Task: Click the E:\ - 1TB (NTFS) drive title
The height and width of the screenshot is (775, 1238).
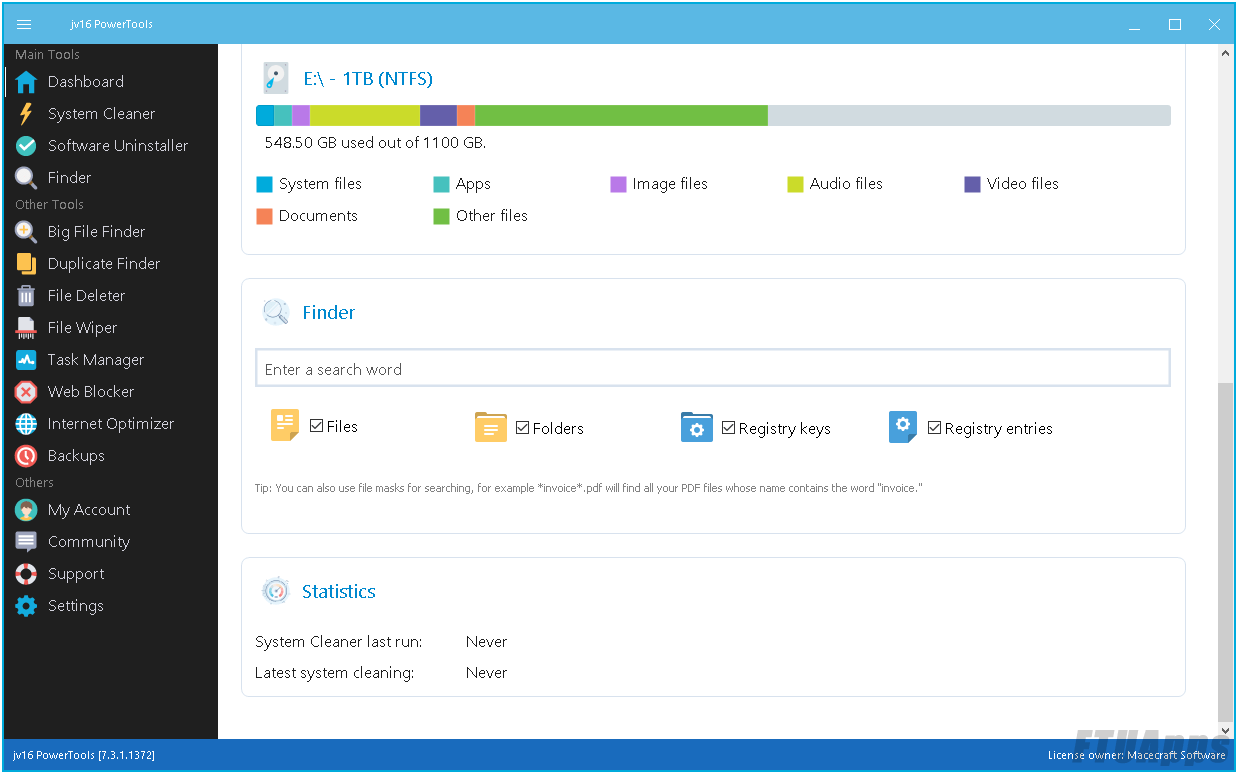Action: (368, 79)
